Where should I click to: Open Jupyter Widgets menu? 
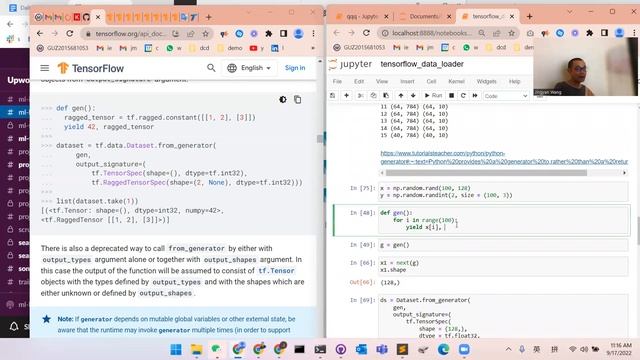(x=487, y=81)
